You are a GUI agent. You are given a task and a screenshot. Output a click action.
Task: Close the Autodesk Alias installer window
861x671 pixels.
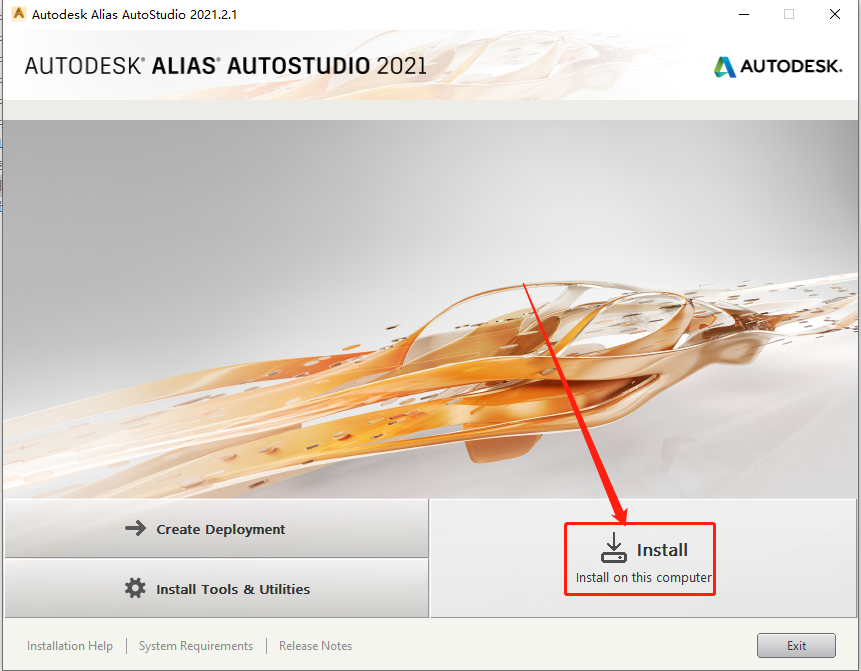[835, 14]
